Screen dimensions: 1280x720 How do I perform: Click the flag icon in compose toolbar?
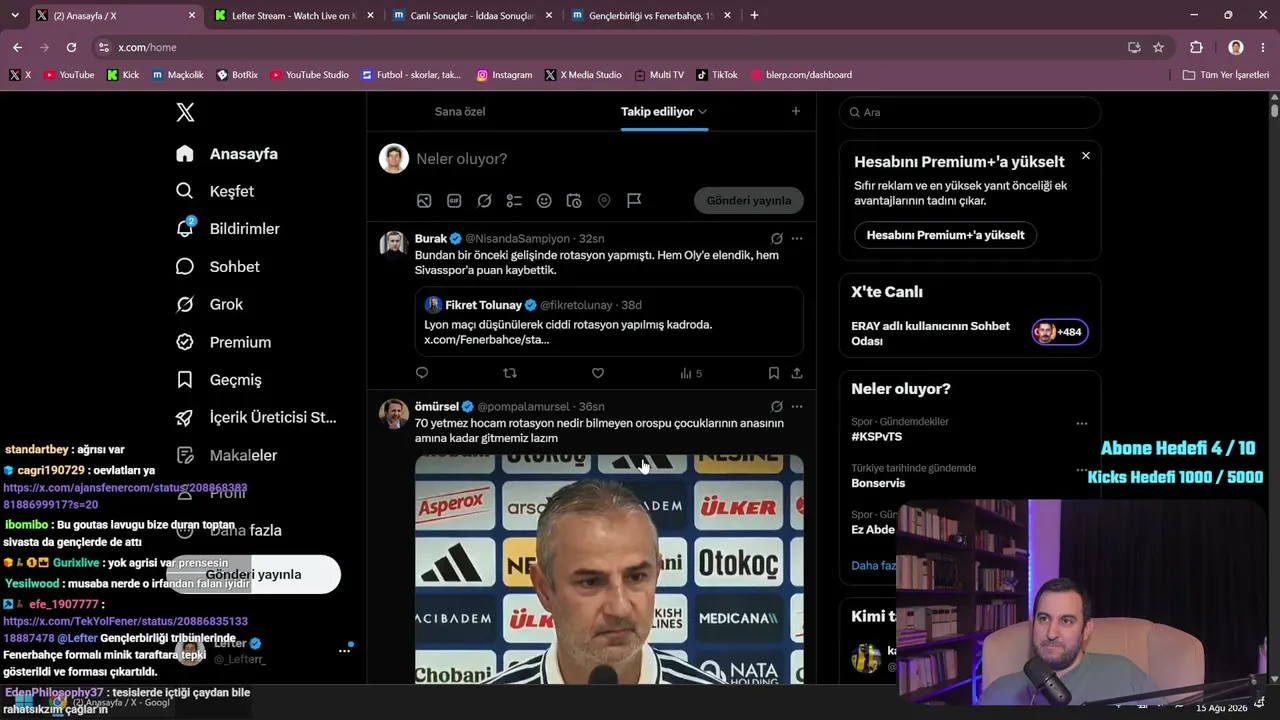point(634,201)
